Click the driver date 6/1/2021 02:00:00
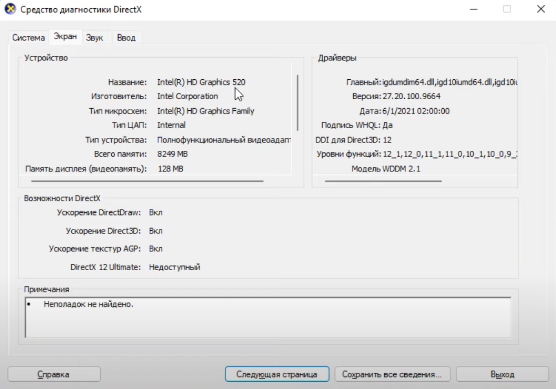The width and height of the screenshot is (556, 389). click(416, 111)
